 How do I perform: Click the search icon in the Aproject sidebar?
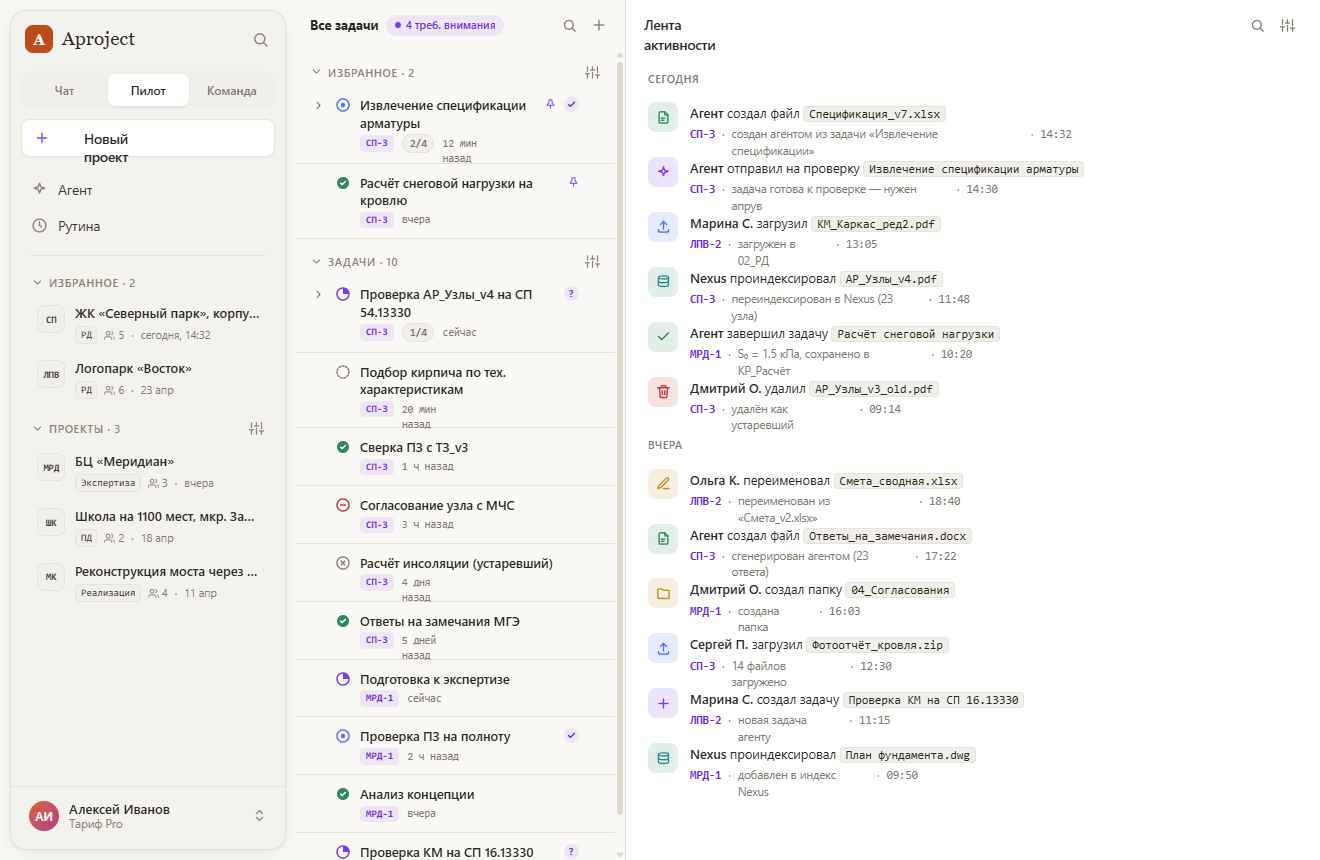tap(260, 40)
